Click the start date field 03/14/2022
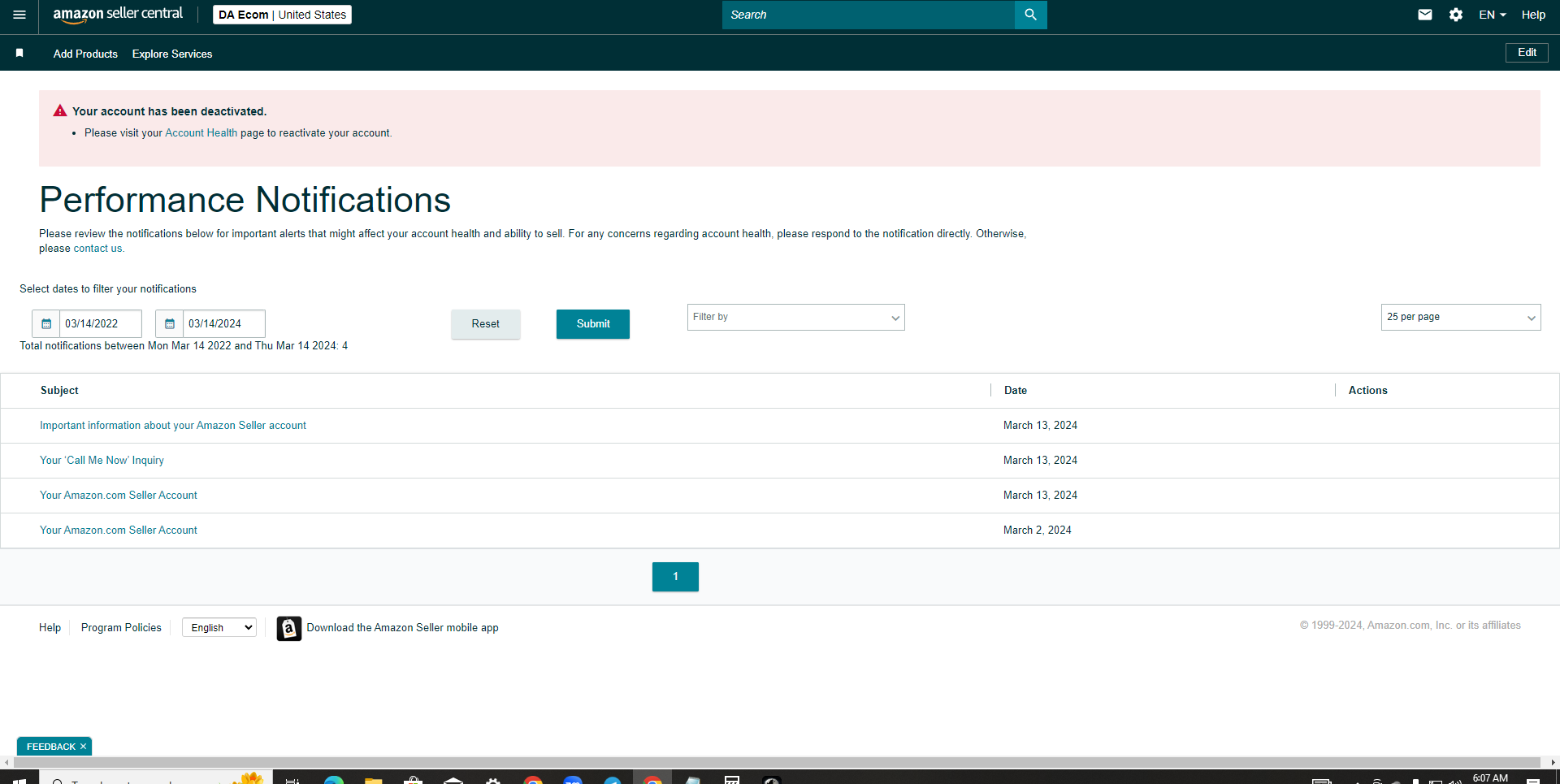Image resolution: width=1560 pixels, height=784 pixels. [101, 323]
